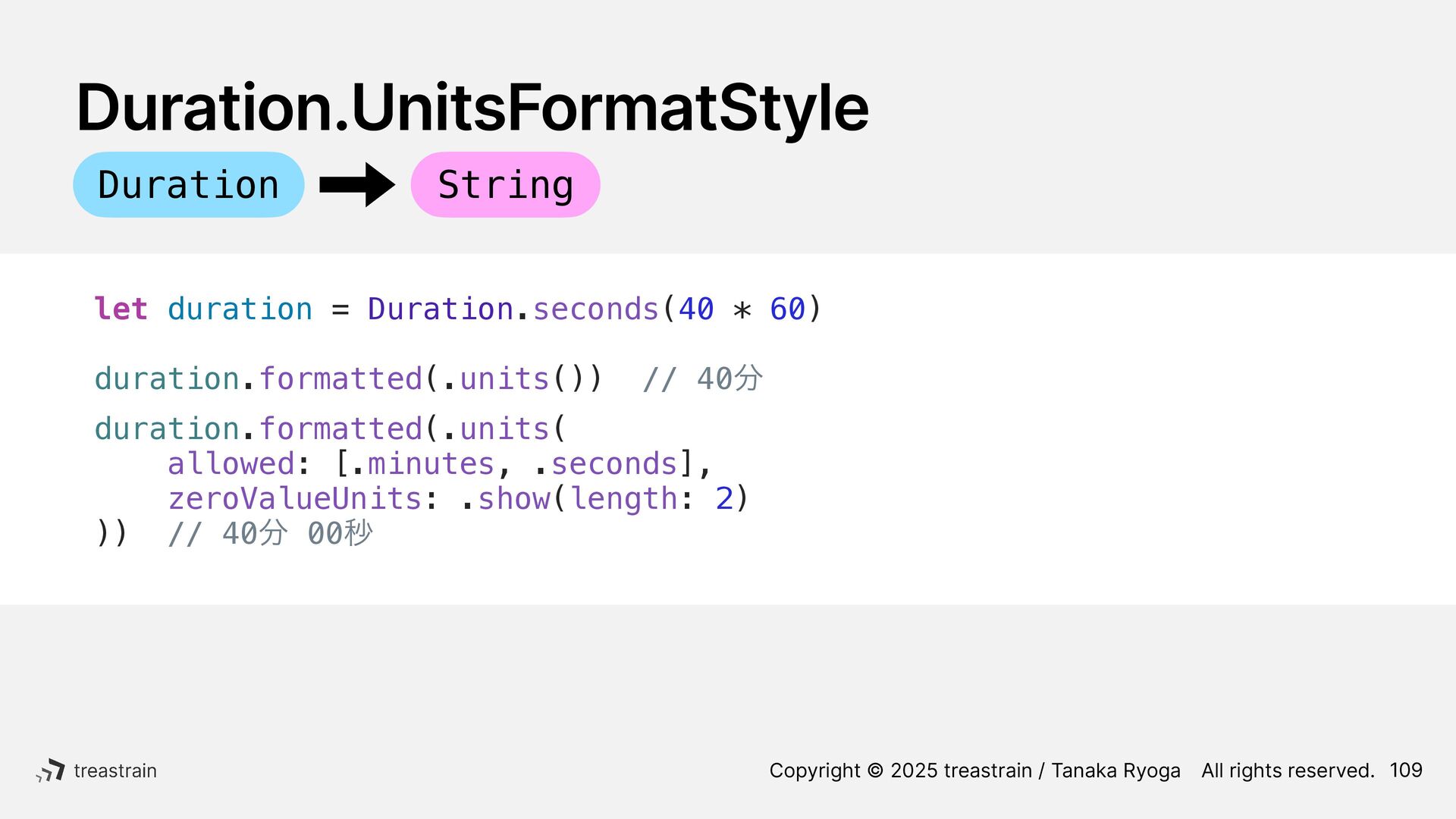Click the '// 40分' comment
Viewport: 1456px width, 819px height.
702,378
